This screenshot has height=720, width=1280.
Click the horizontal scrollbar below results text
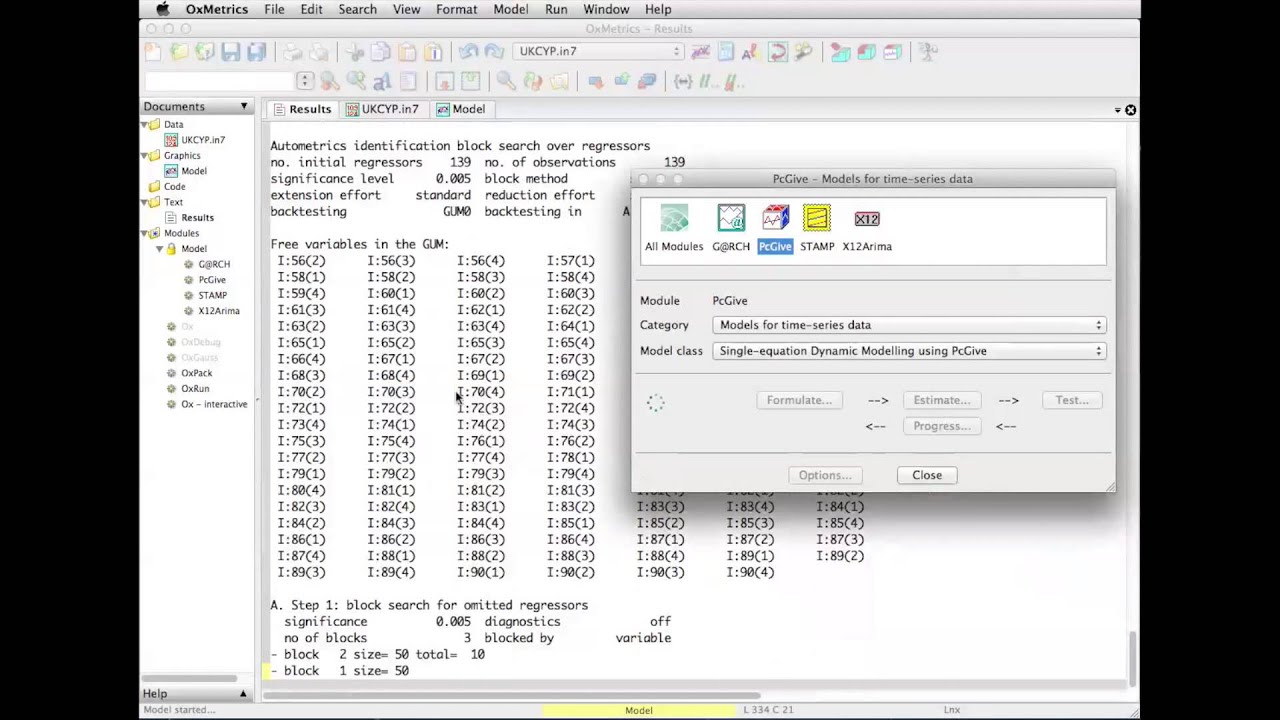[x=510, y=695]
